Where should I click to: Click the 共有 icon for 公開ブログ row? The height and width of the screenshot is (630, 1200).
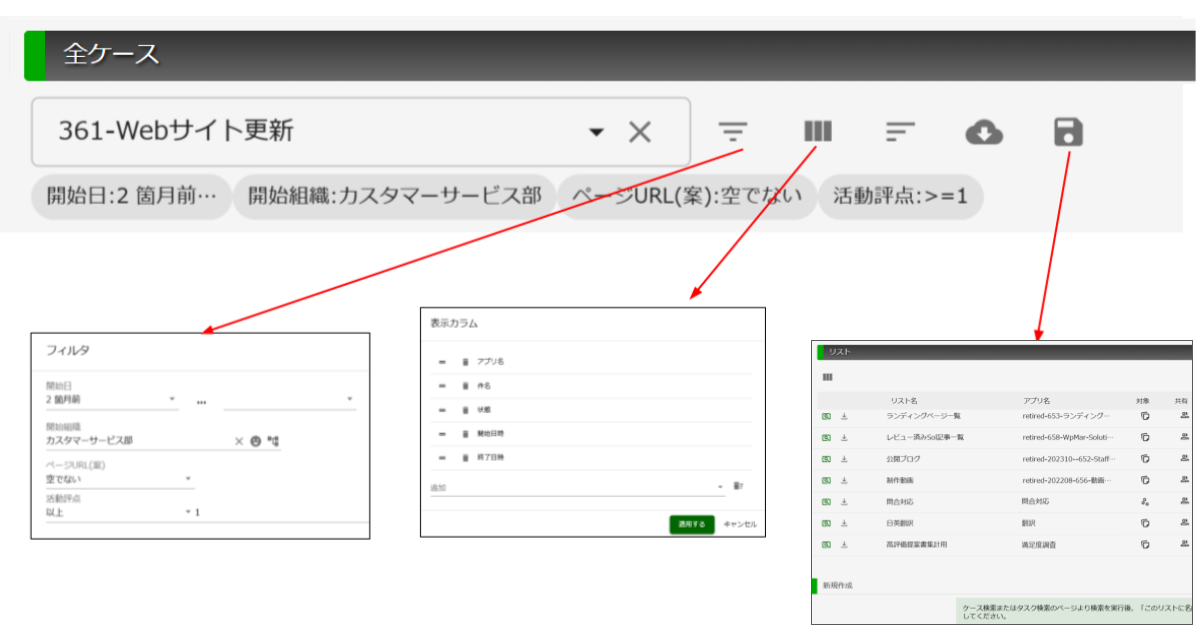(x=1185, y=459)
